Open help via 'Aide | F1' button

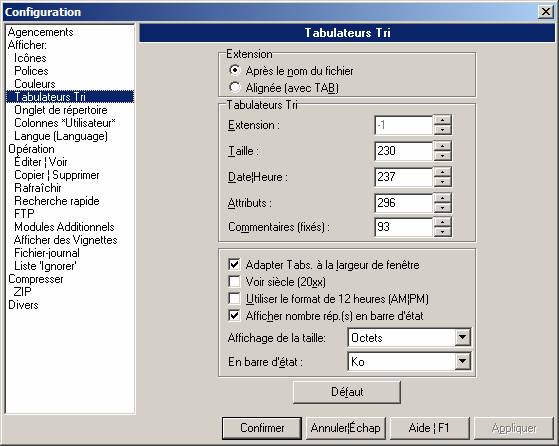click(430, 428)
